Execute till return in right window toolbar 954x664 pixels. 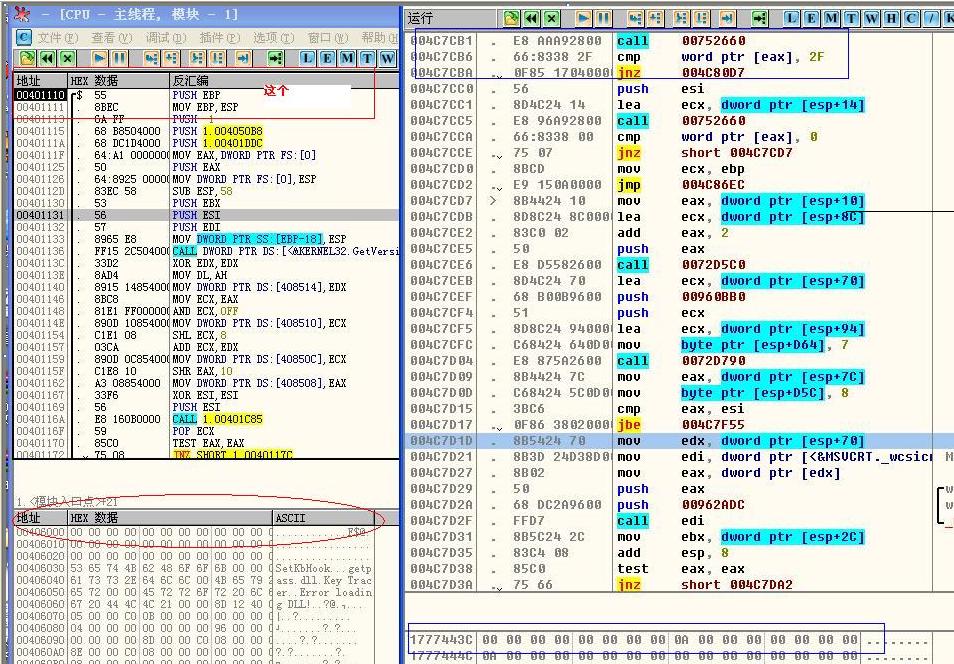click(x=728, y=18)
